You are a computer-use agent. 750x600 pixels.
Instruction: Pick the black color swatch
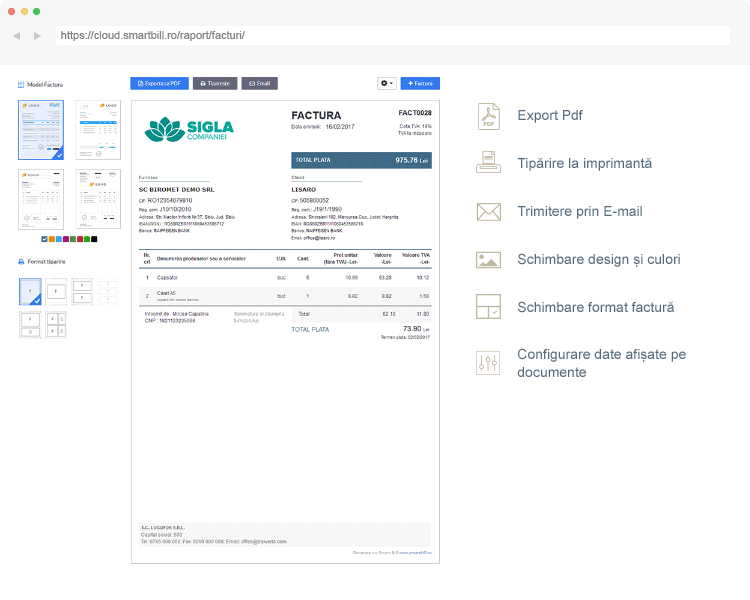[x=94, y=239]
